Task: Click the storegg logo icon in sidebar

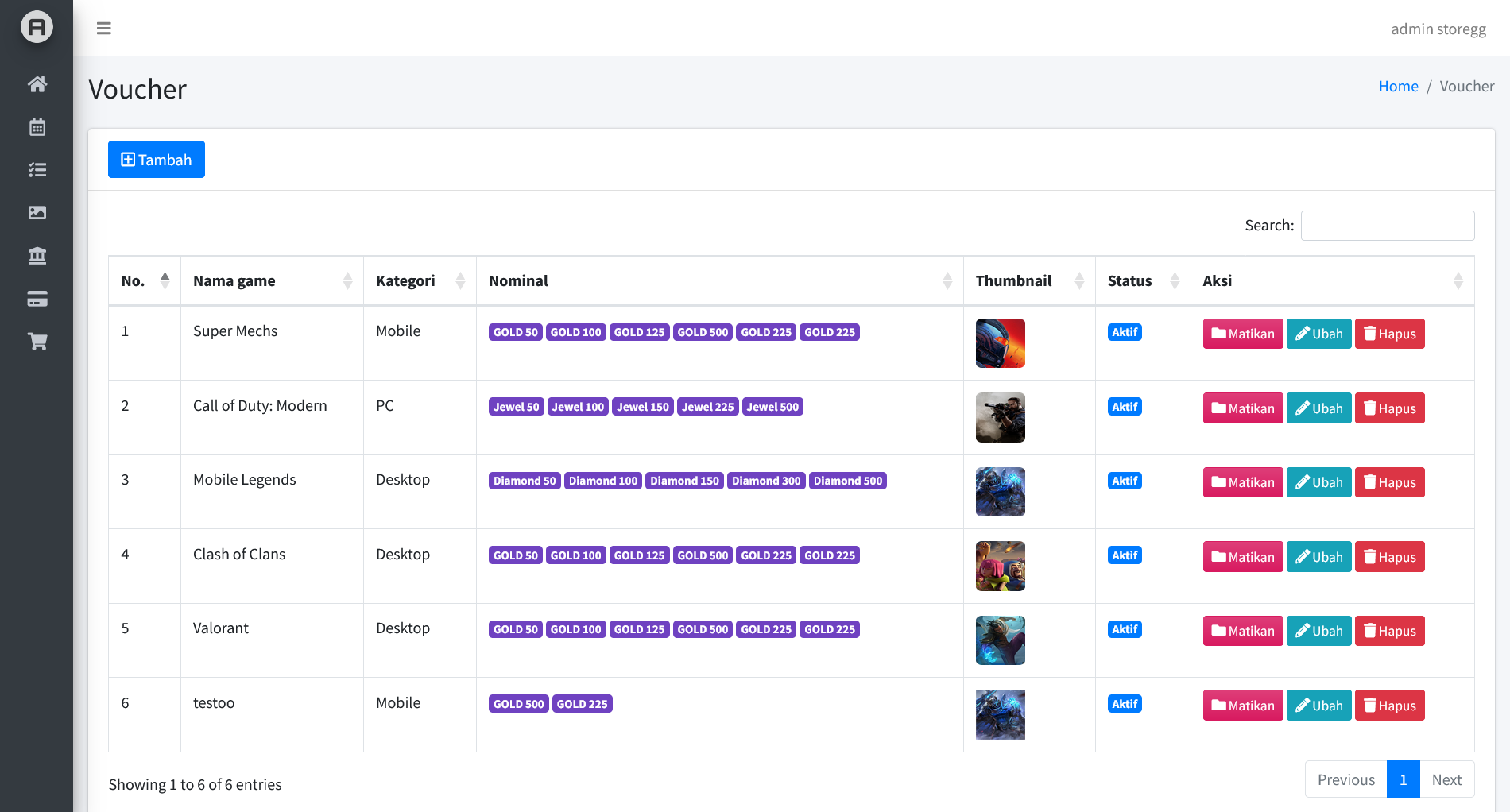Action: 37,27
